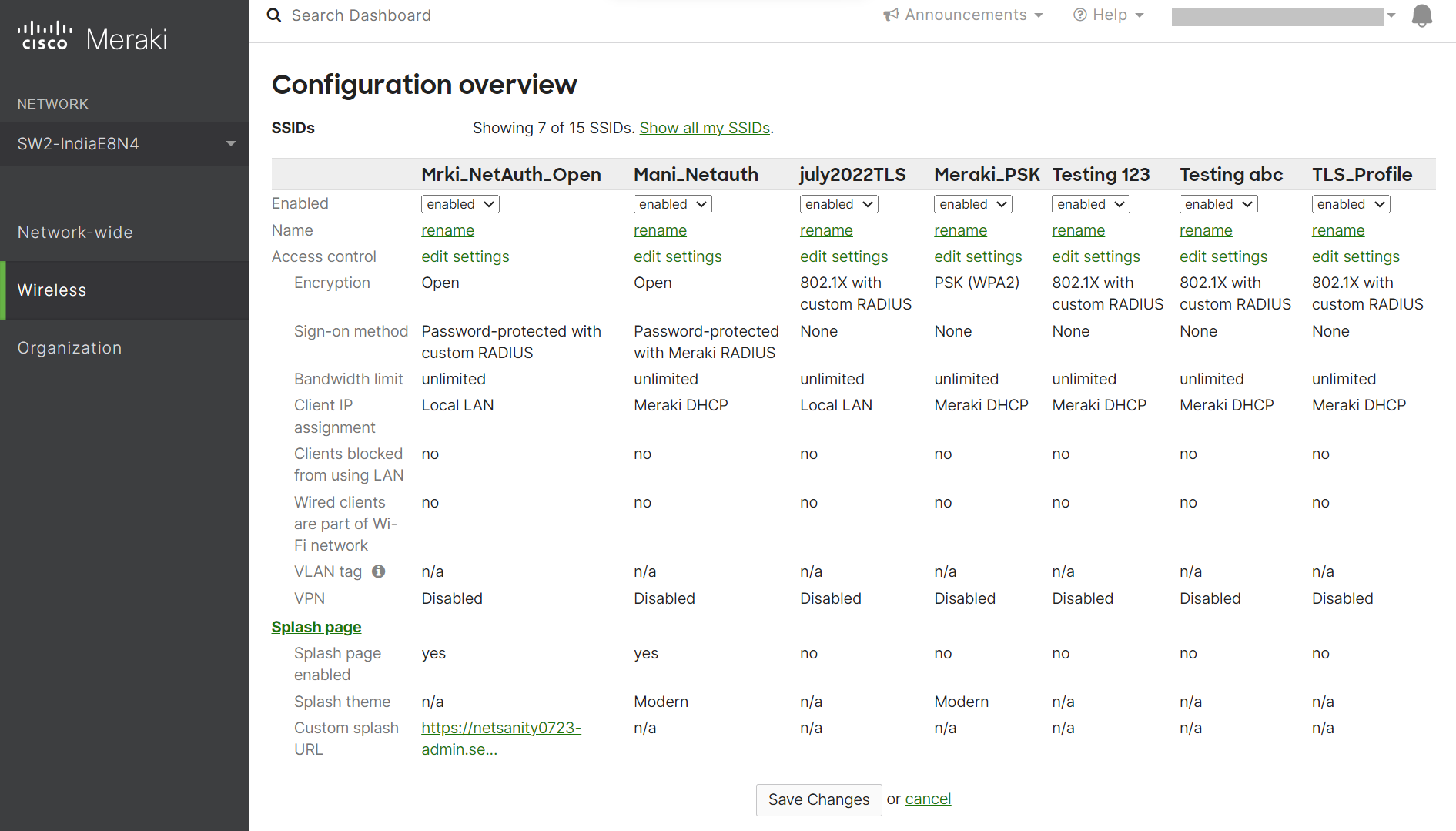
Task: Edit settings for Mani_Netauth
Action: (x=678, y=256)
